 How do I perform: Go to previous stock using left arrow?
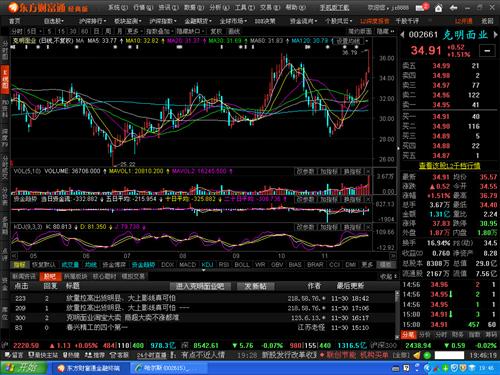click(x=402, y=34)
